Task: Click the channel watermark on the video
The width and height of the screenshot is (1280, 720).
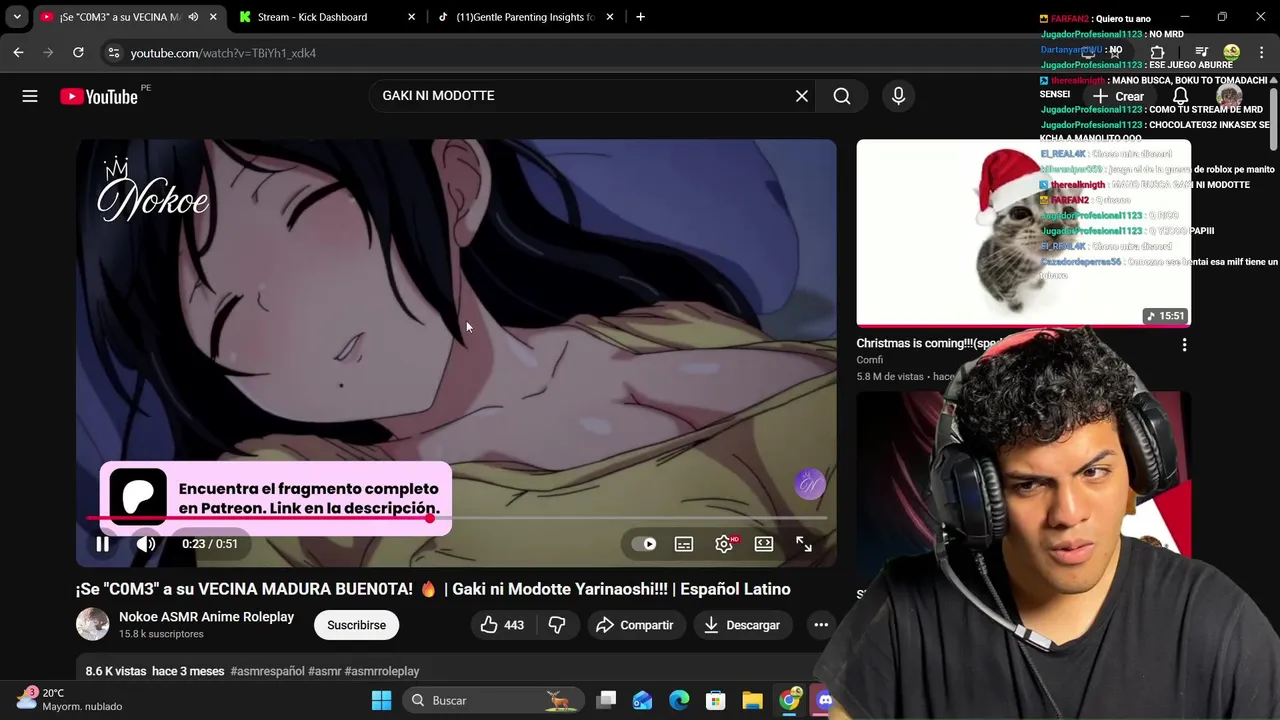Action: pyautogui.click(x=810, y=485)
